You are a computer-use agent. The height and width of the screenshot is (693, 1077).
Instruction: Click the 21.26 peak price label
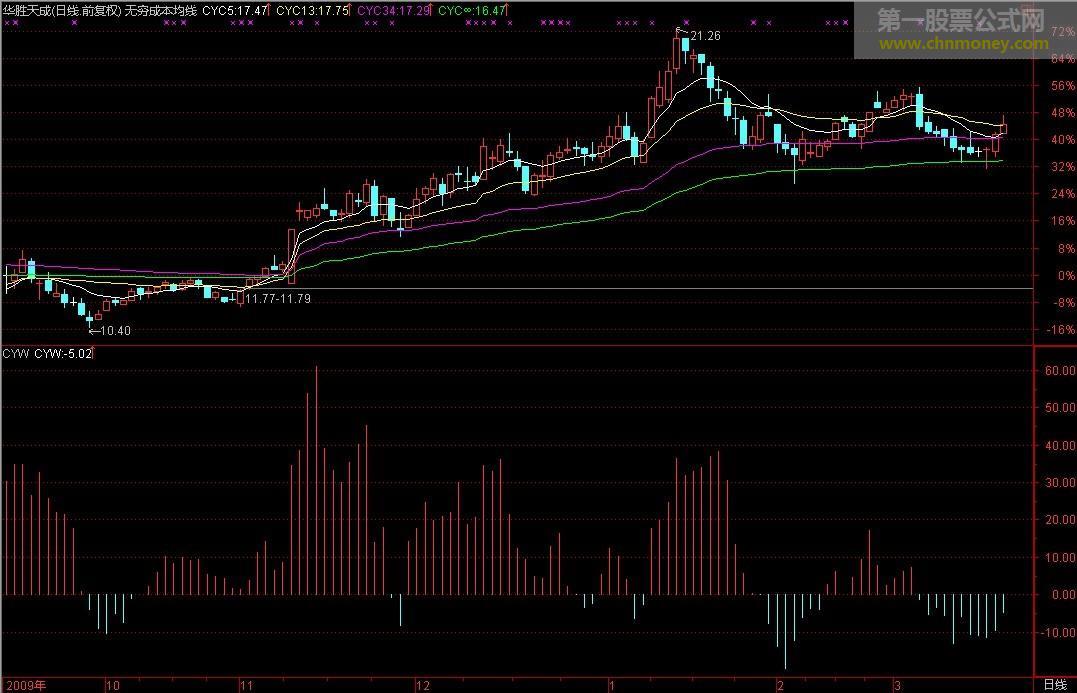click(x=705, y=36)
